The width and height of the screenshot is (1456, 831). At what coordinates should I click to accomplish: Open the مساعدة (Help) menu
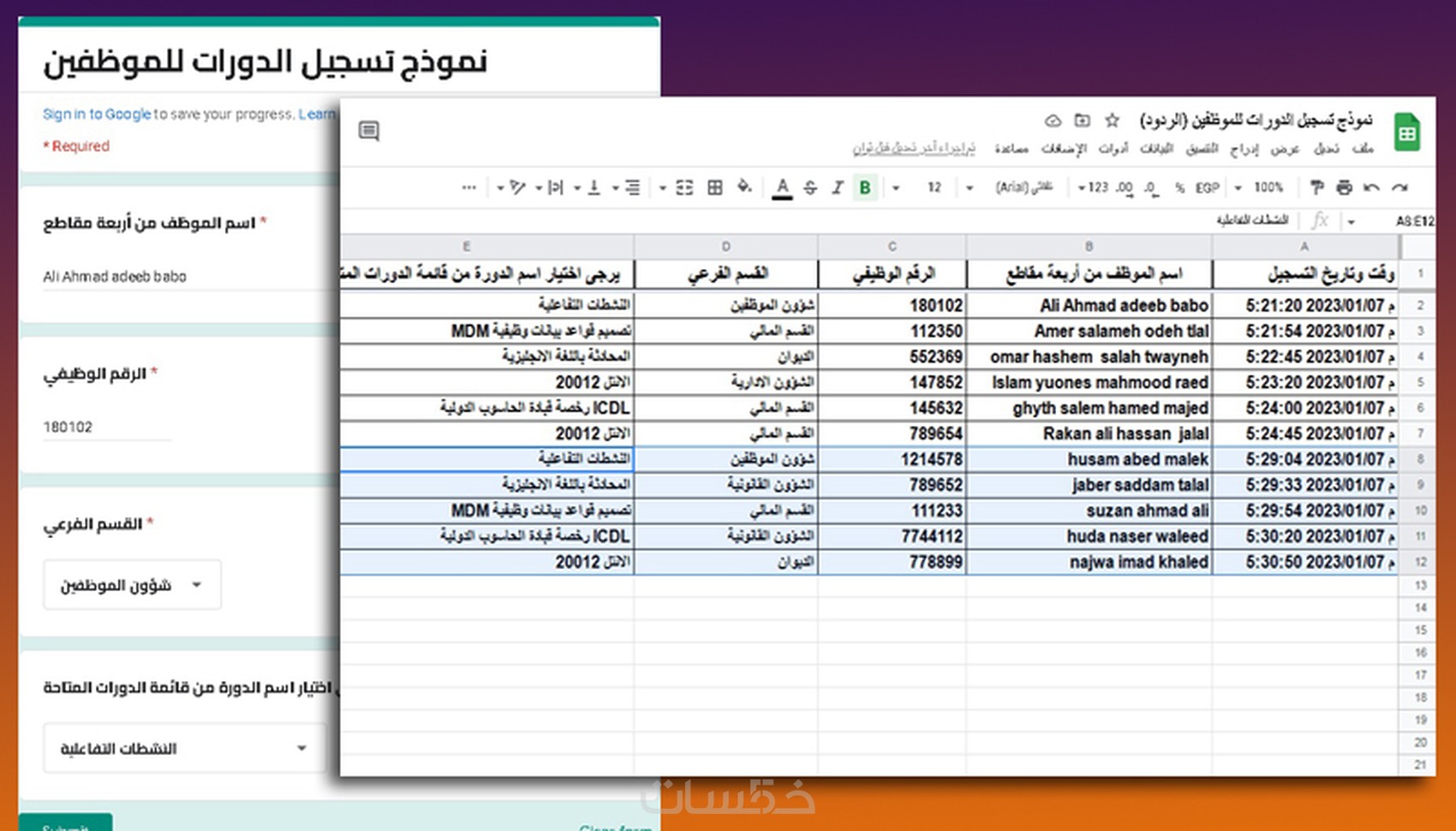[1011, 148]
